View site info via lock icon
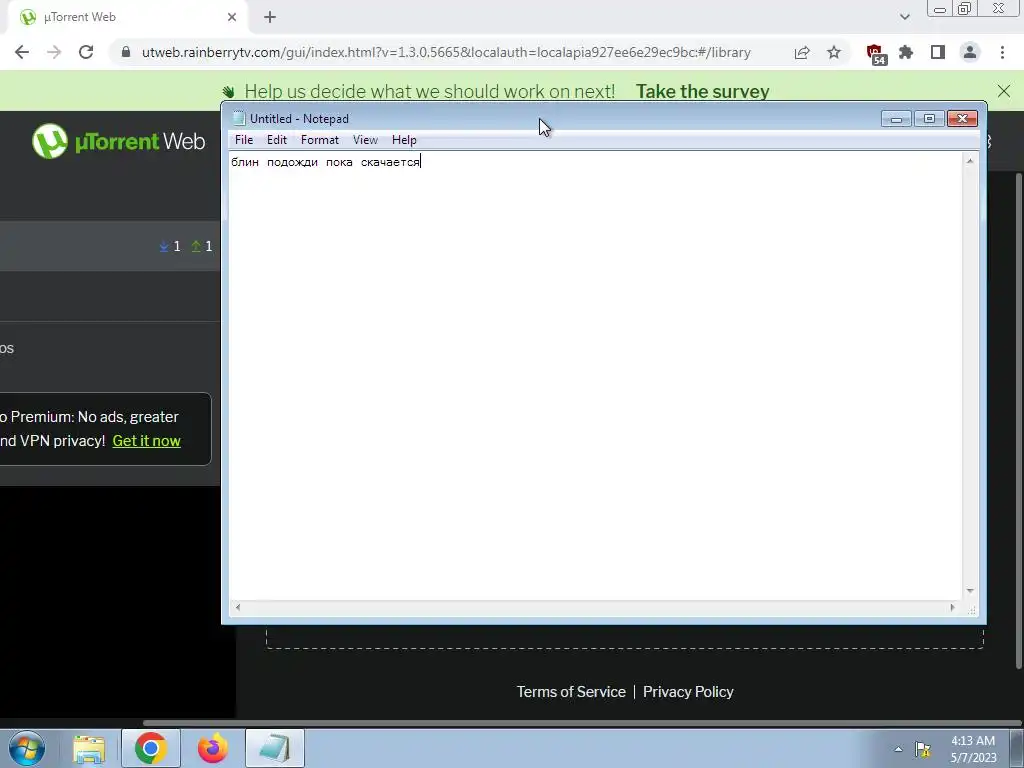This screenshot has width=1024, height=768. pyautogui.click(x=126, y=52)
